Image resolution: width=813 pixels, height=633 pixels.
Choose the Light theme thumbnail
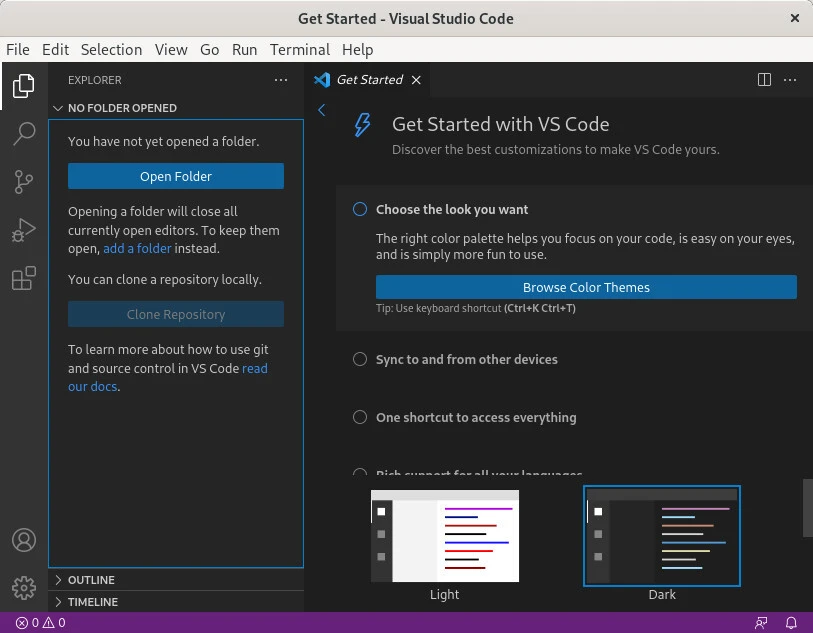pyautogui.click(x=445, y=537)
